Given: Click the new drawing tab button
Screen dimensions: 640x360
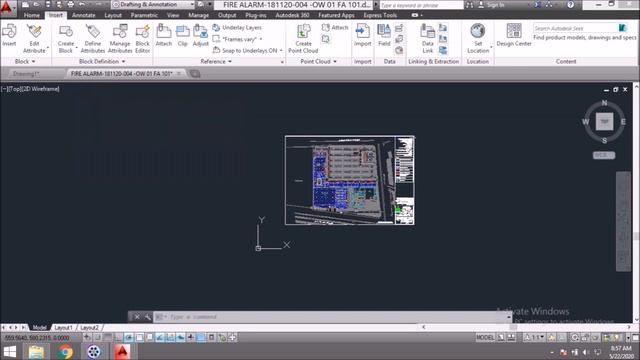Looking at the screenshot, I should click(x=195, y=74).
